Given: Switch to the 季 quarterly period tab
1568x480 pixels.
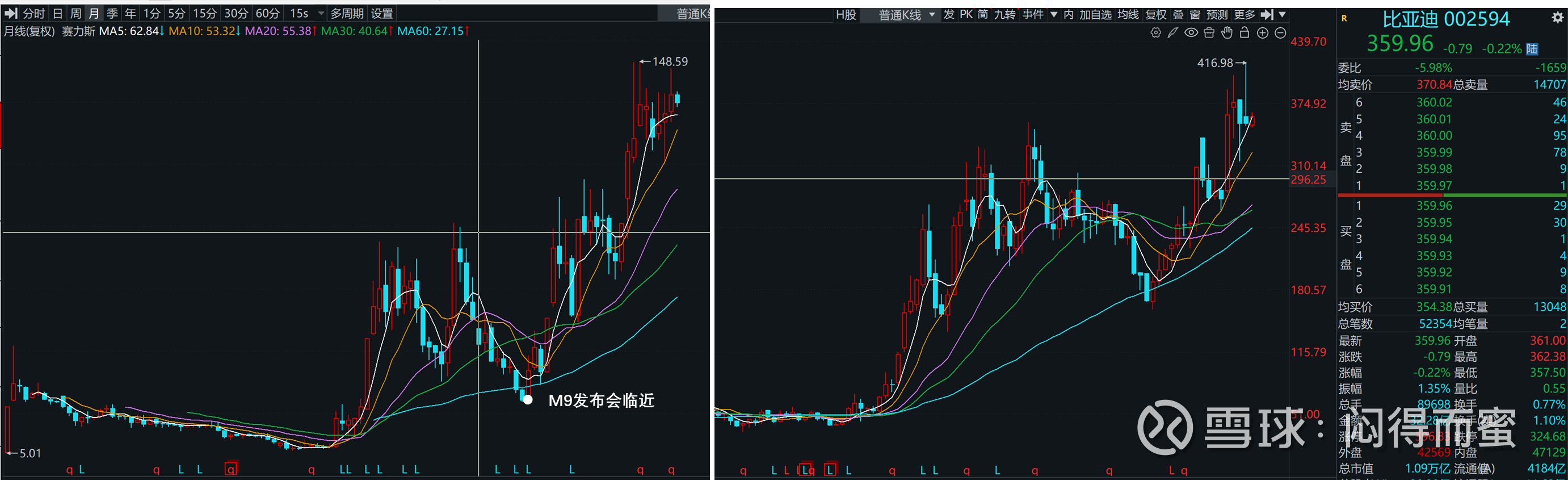Looking at the screenshot, I should [112, 14].
